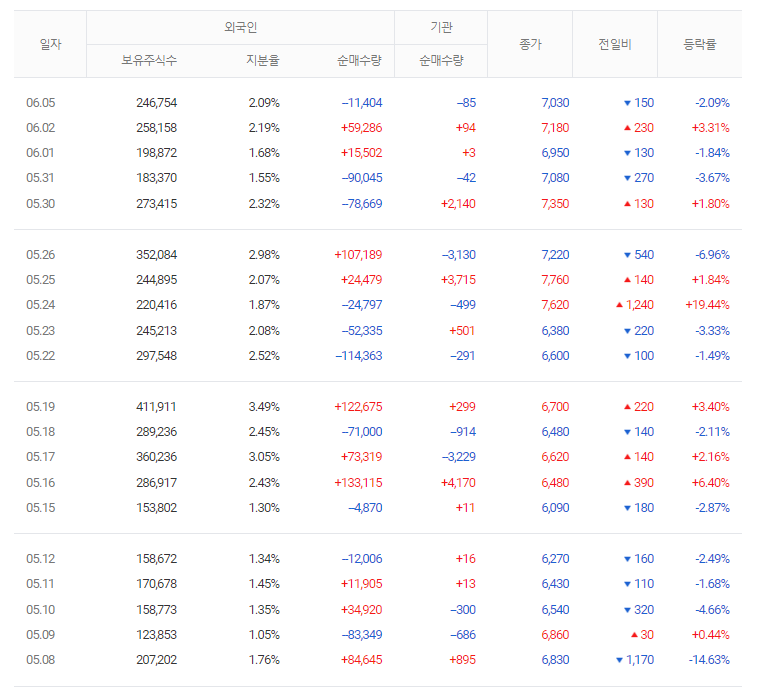The image size is (757, 691).
Task: Click the 종가 column header
Action: [530, 44]
